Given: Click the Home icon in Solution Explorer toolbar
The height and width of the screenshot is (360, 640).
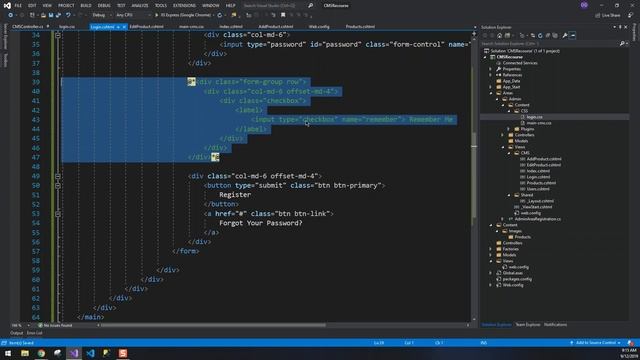Looking at the screenshot, I should click(x=499, y=36).
